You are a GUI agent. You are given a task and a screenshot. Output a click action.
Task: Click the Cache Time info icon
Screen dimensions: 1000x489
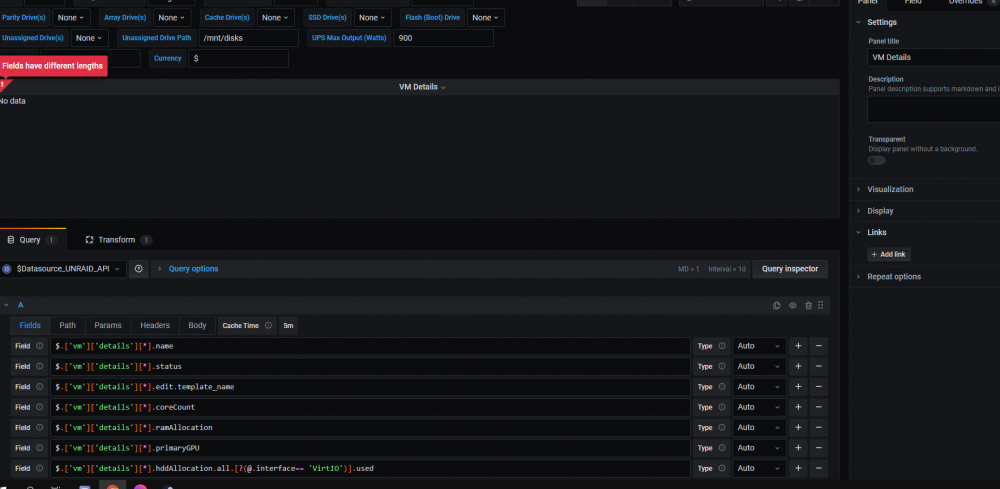point(268,326)
